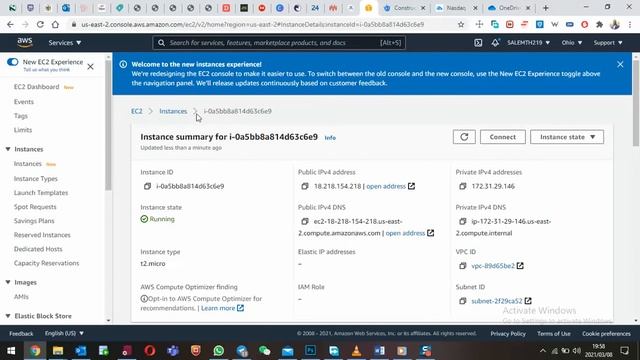Open the Instance state dropdown
The width and height of the screenshot is (640, 360).
point(567,137)
